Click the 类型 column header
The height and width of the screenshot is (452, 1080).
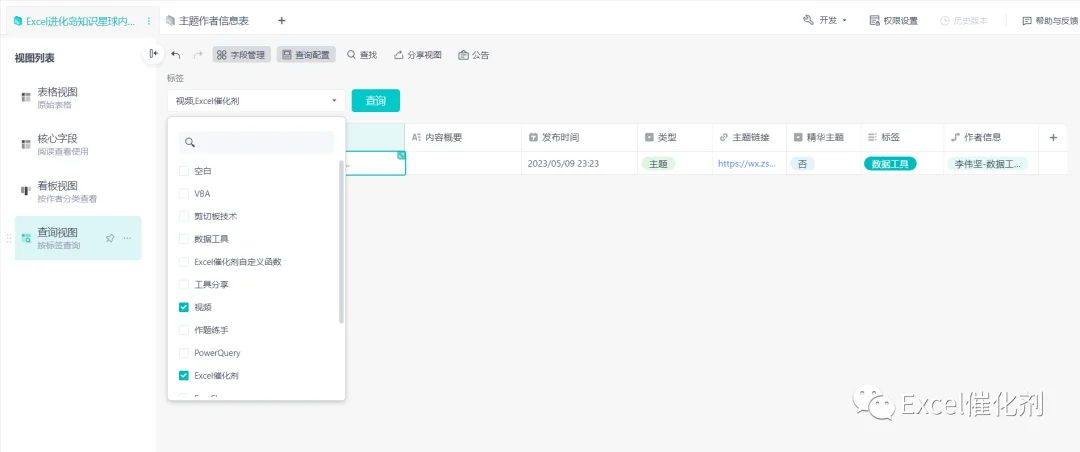coord(674,138)
